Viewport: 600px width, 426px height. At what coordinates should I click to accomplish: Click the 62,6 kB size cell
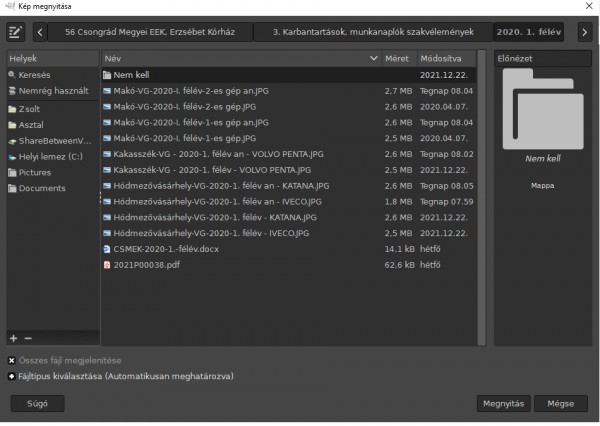click(x=399, y=265)
